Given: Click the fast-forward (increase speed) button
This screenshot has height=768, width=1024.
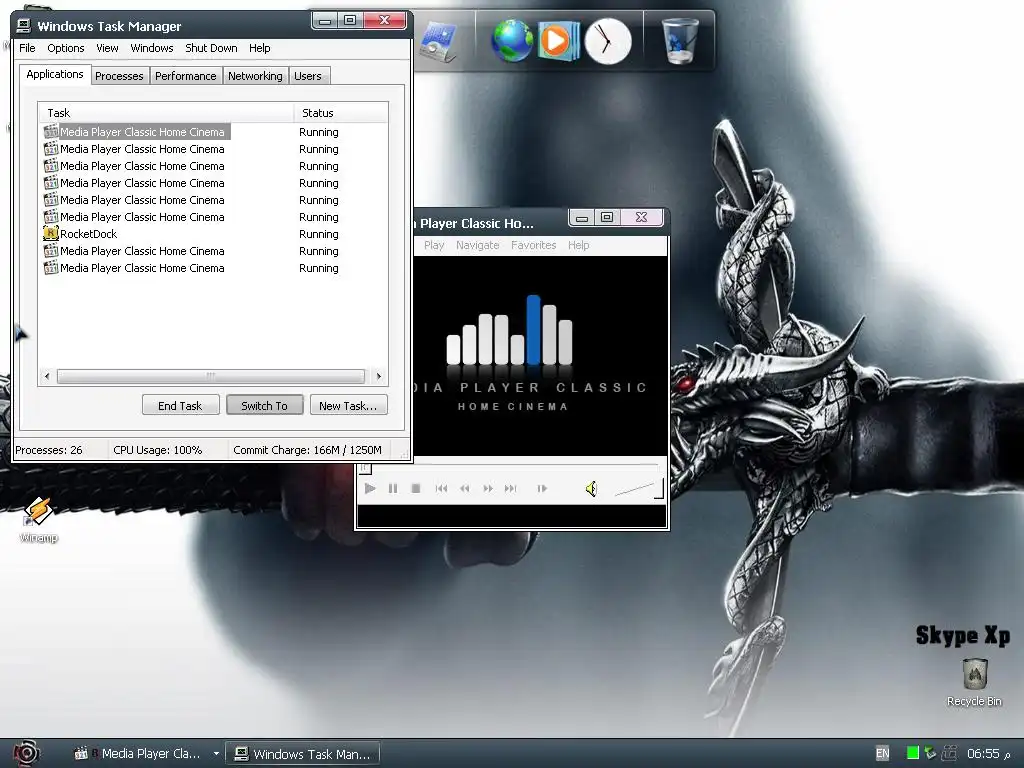Looking at the screenshot, I should pyautogui.click(x=487, y=488).
